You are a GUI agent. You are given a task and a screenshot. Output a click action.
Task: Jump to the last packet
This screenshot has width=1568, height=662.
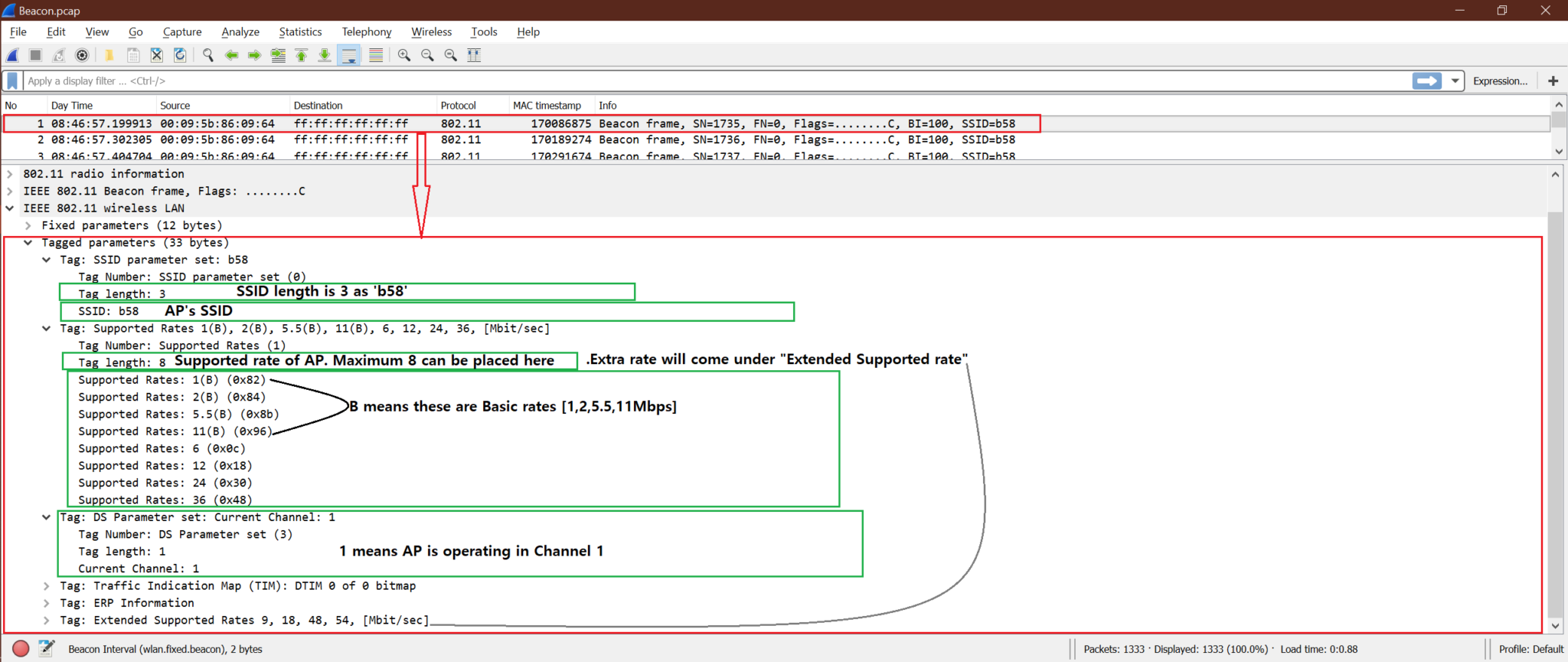click(325, 55)
